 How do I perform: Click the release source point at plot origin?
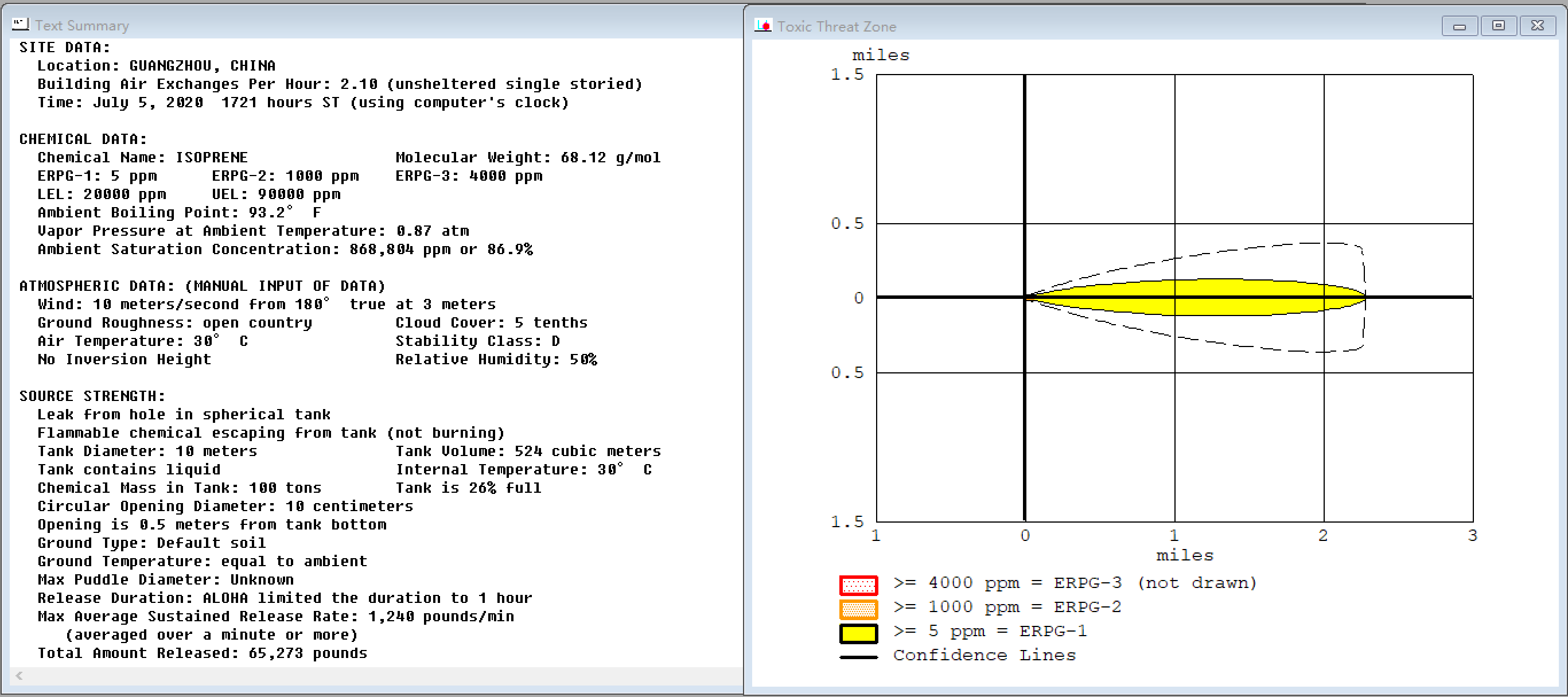(x=1025, y=297)
